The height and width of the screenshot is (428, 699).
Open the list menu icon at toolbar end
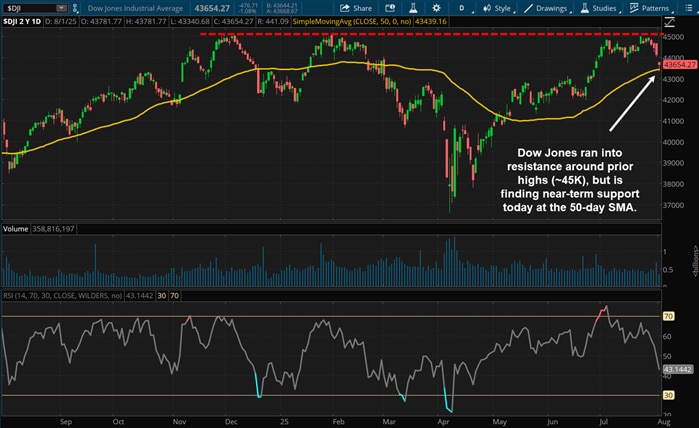[x=689, y=8]
